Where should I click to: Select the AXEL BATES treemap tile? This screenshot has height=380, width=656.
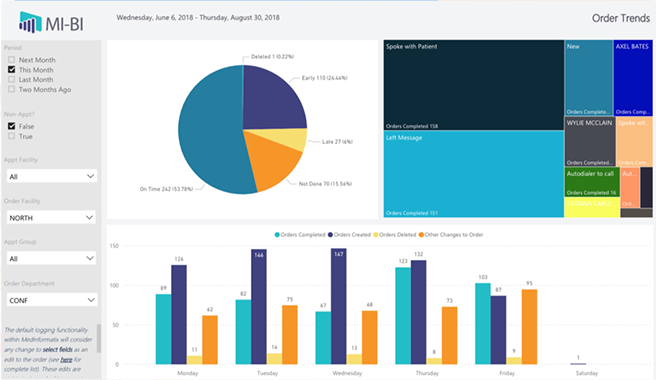pos(633,78)
